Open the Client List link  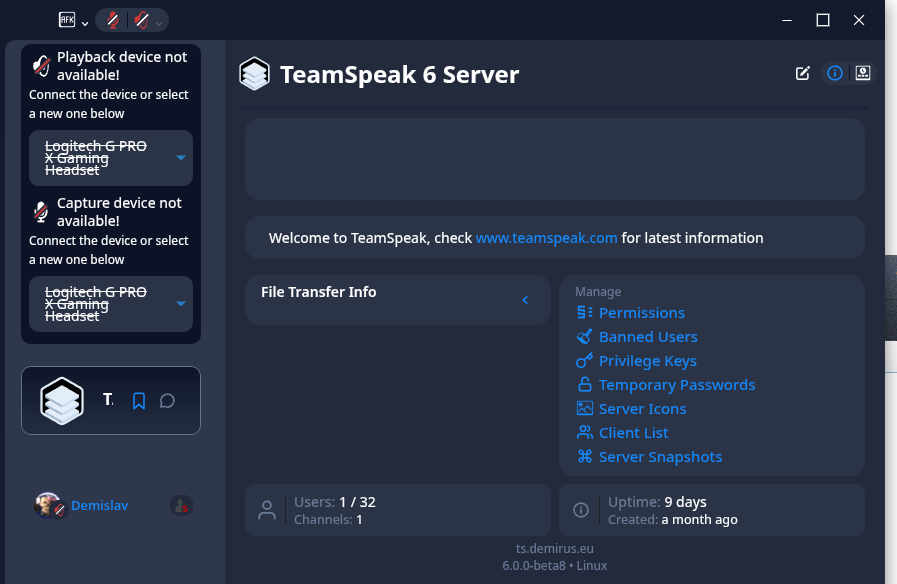[x=633, y=433]
